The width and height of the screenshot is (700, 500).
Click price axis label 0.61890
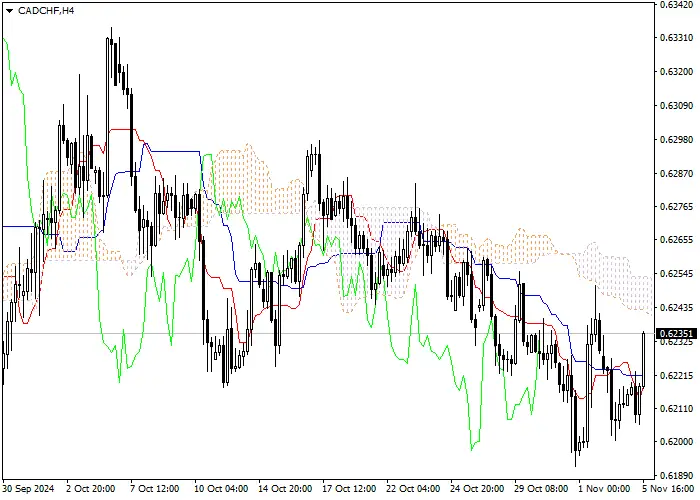tap(677, 475)
